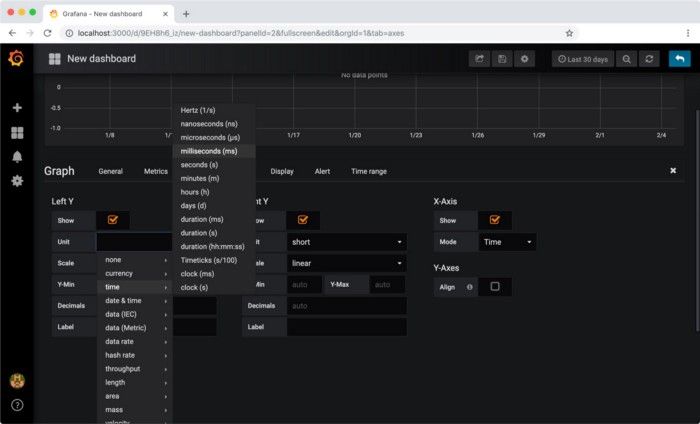Click the Right Y Decimals input field

[347, 306]
